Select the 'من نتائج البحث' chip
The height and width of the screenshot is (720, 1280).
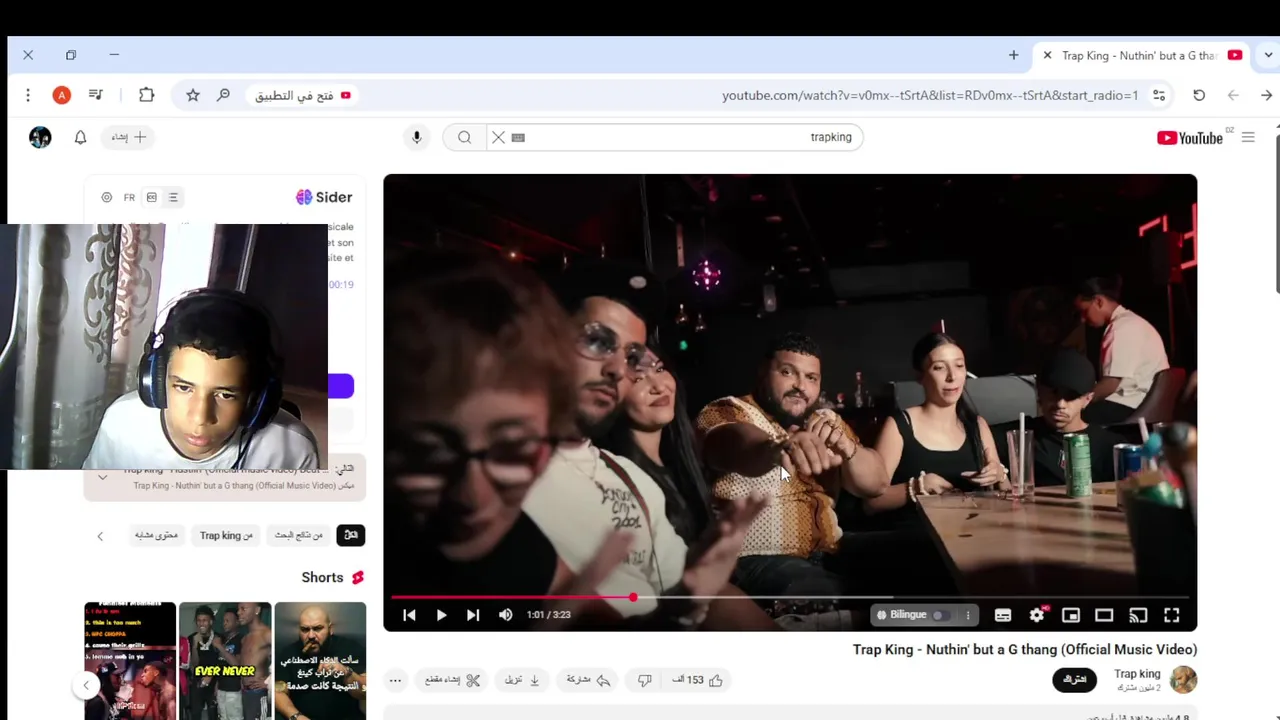(299, 535)
